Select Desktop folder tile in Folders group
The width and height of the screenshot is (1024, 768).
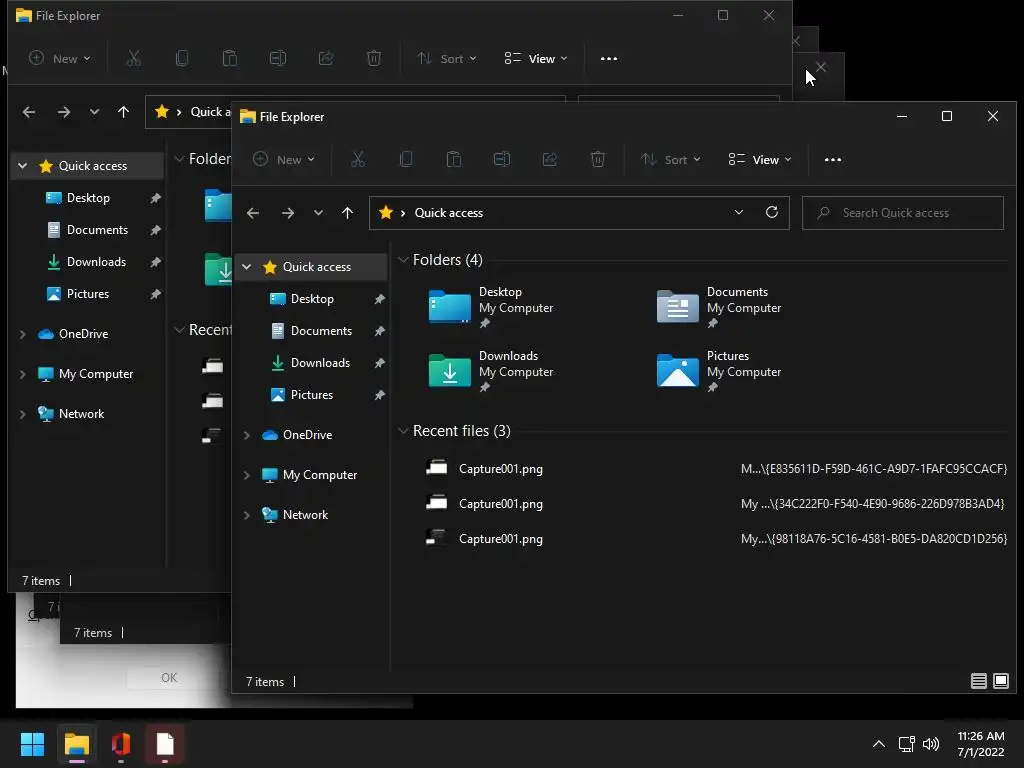491,306
